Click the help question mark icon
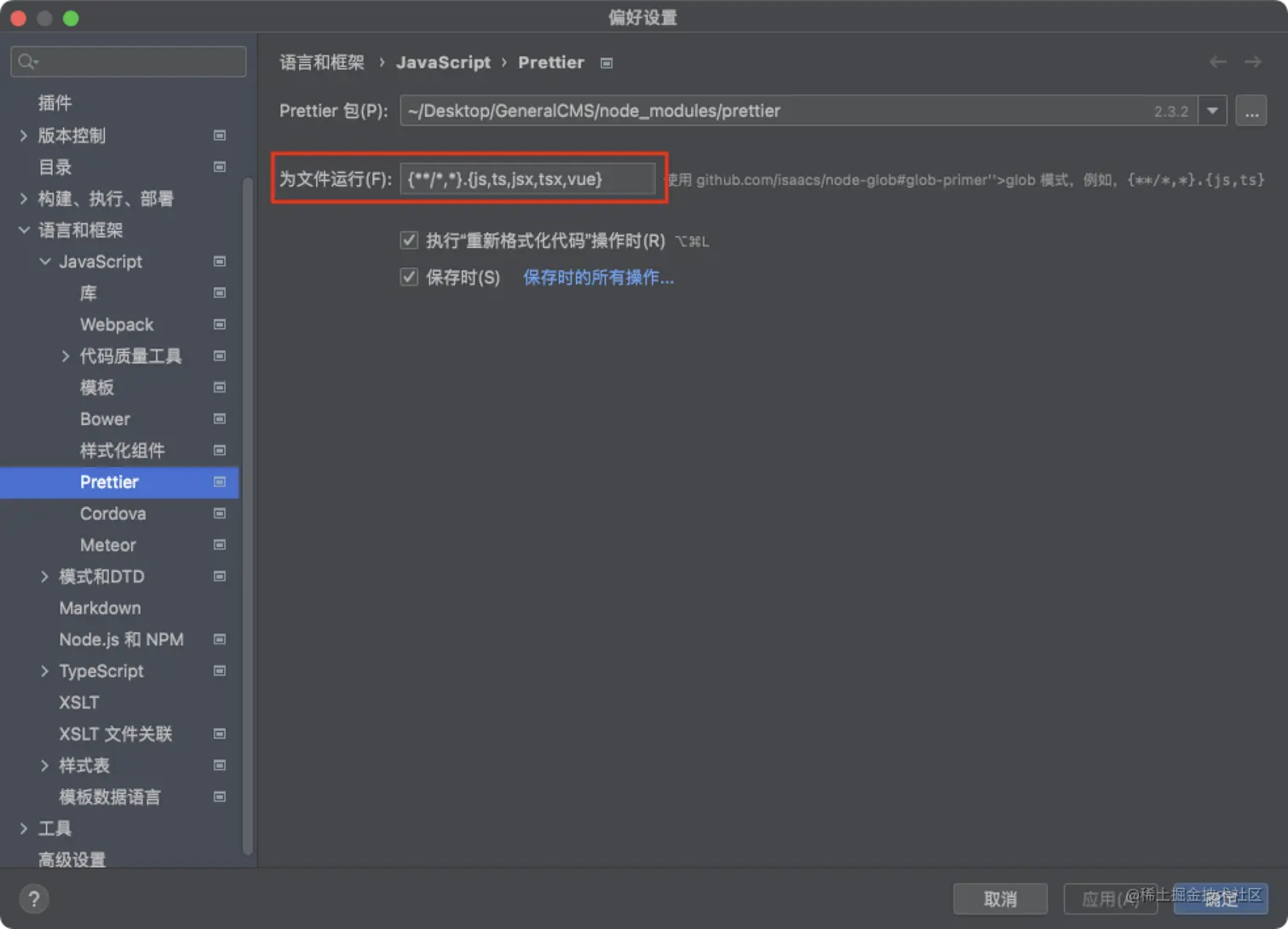This screenshot has height=929, width=1288. click(33, 898)
